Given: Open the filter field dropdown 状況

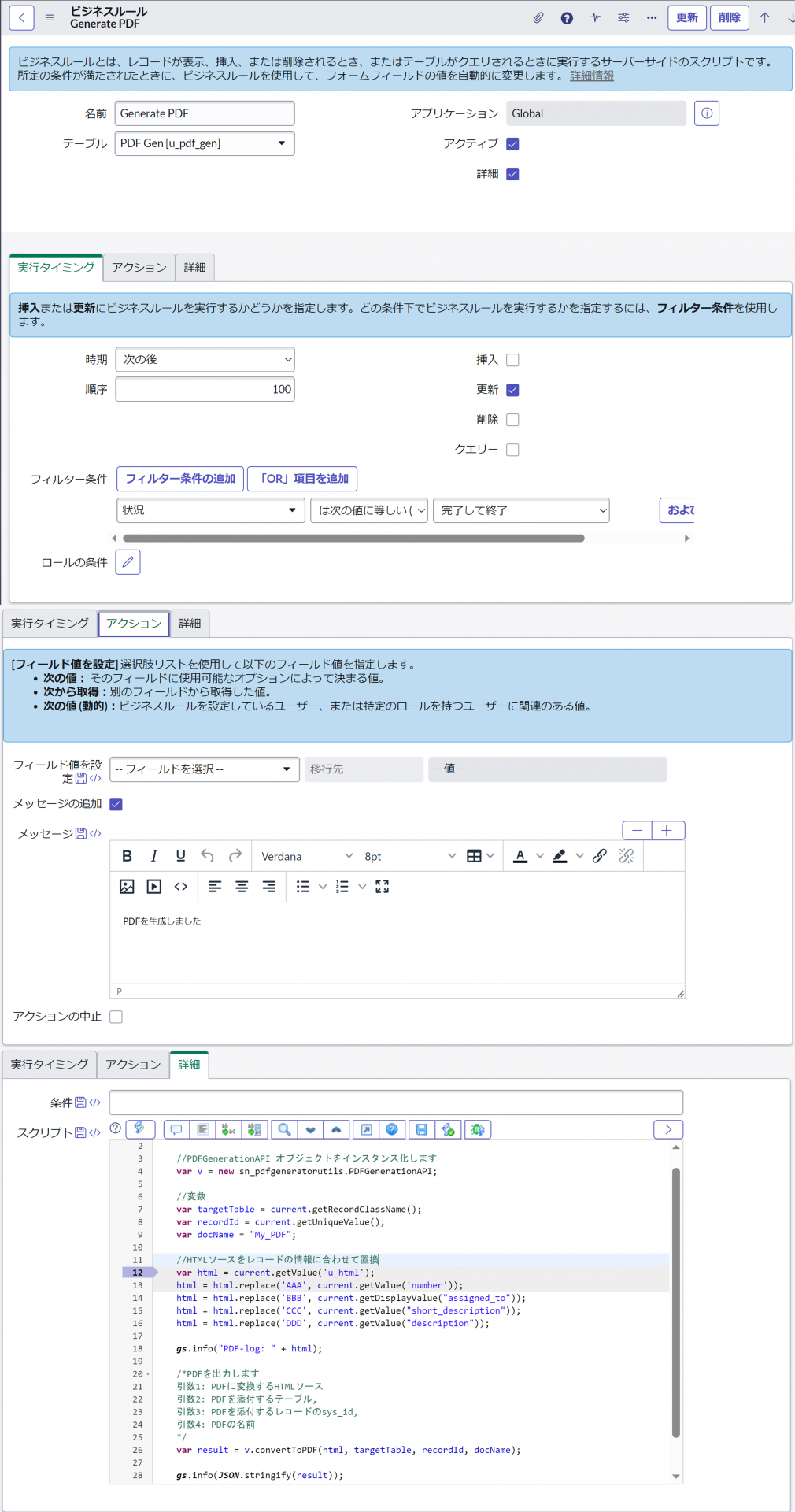Looking at the screenshot, I should (210, 510).
